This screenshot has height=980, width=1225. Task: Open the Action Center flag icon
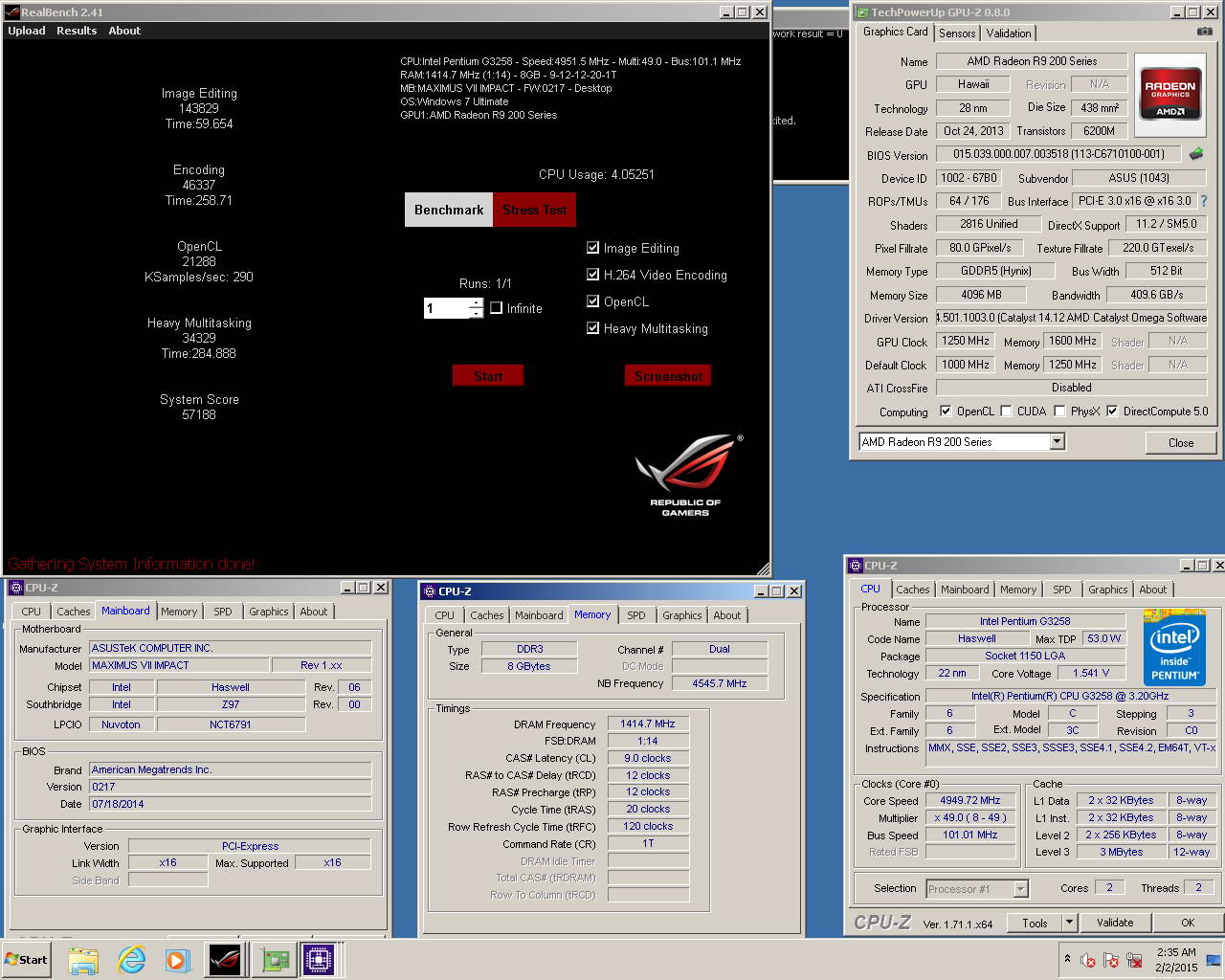(1111, 960)
